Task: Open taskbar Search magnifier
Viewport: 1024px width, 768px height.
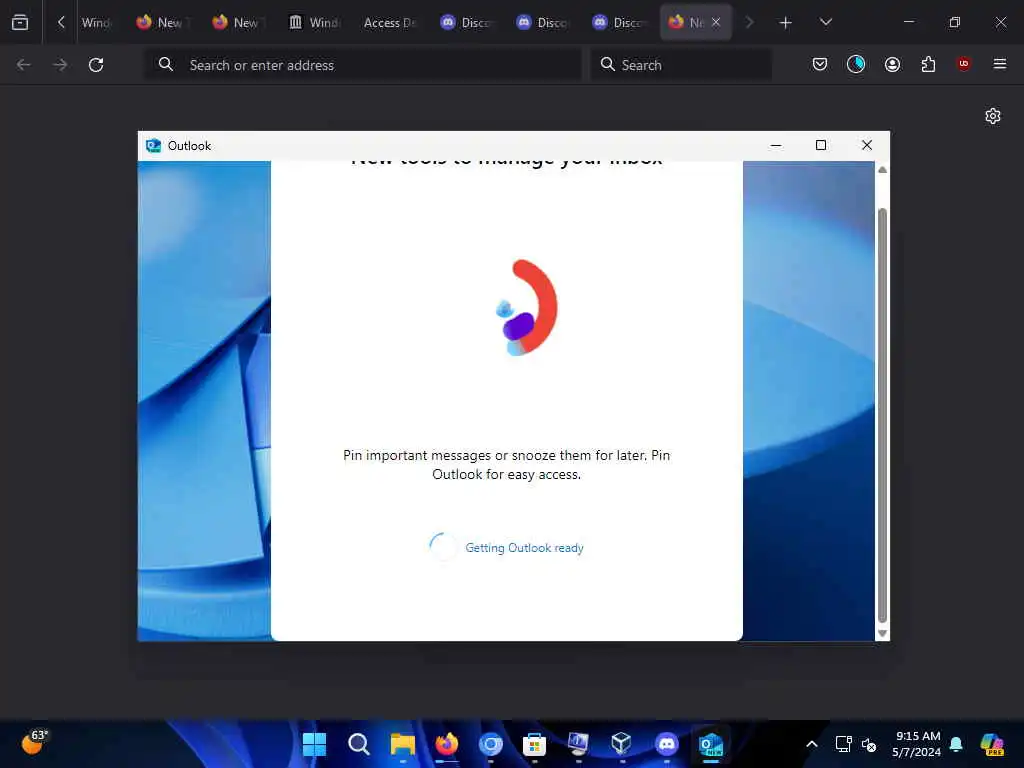Action: tap(359, 744)
